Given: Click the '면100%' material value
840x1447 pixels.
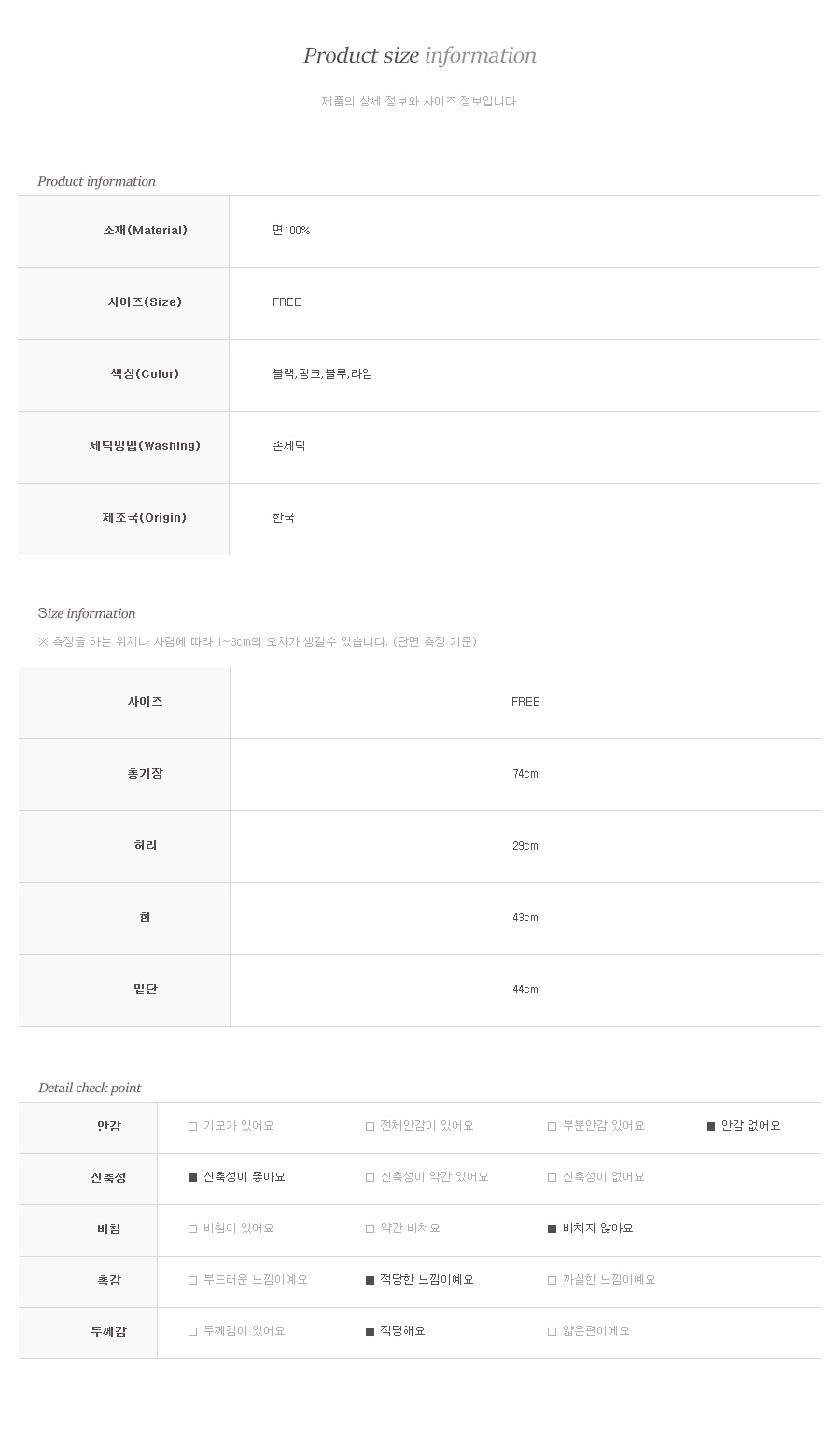Looking at the screenshot, I should pos(291,231).
